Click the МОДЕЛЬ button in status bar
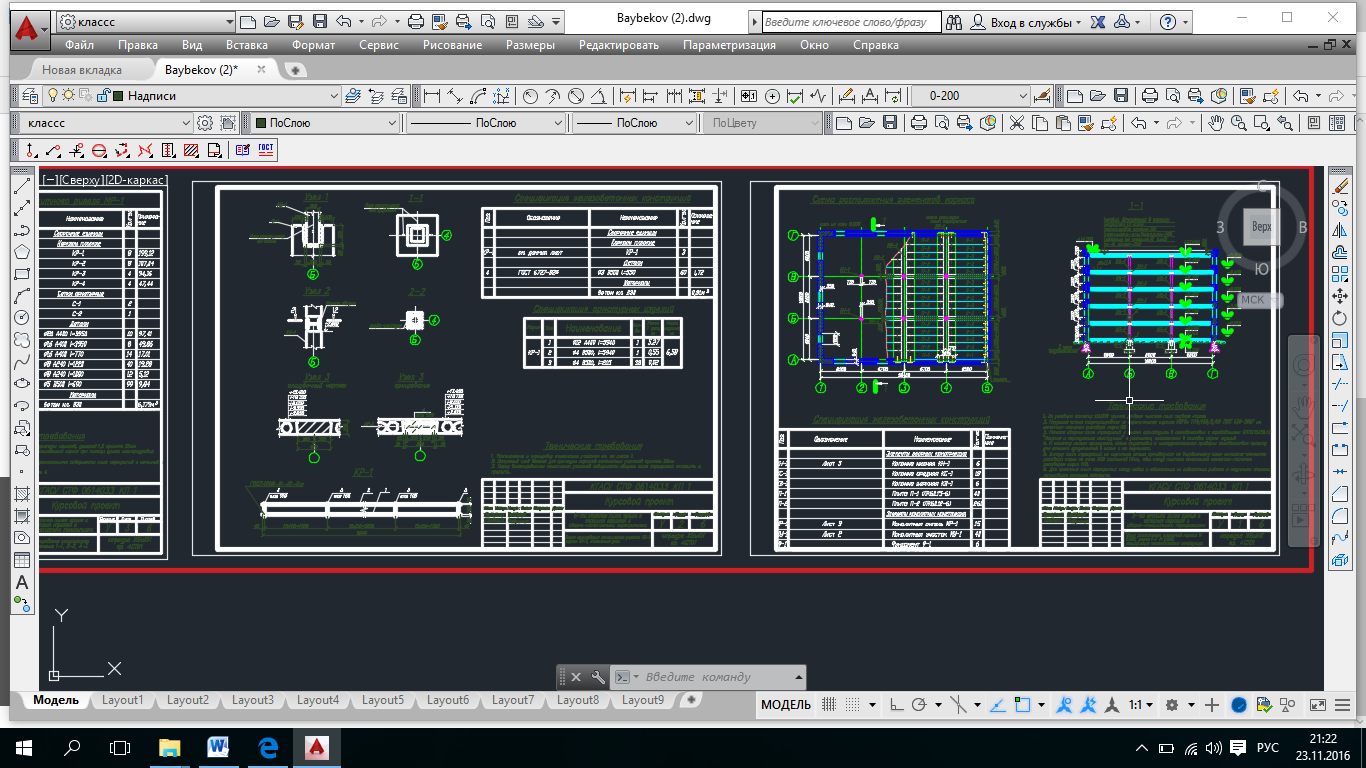 [786, 705]
